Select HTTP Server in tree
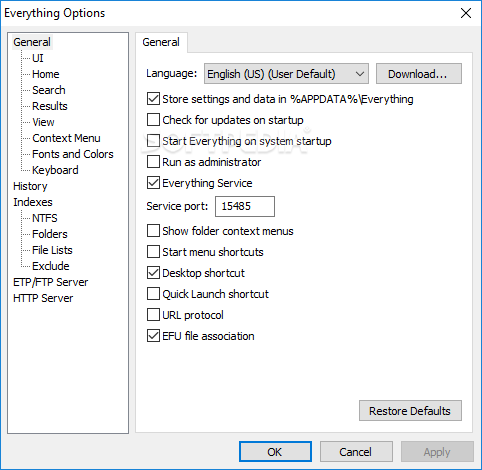Image resolution: width=482 pixels, height=470 pixels. point(43,298)
